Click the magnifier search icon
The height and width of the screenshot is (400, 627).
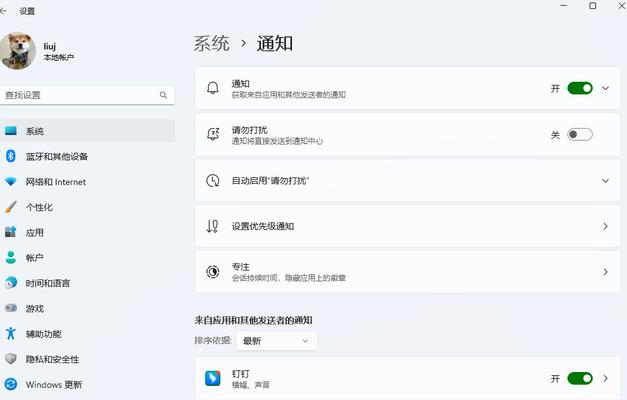click(x=163, y=95)
